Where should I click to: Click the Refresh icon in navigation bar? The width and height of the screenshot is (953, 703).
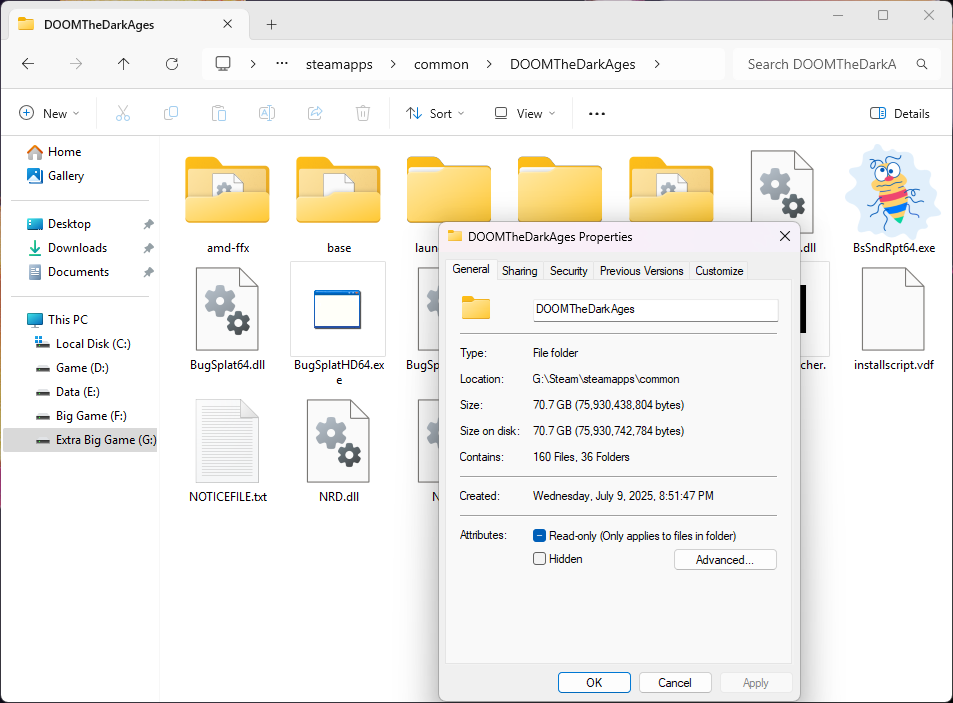point(172,64)
